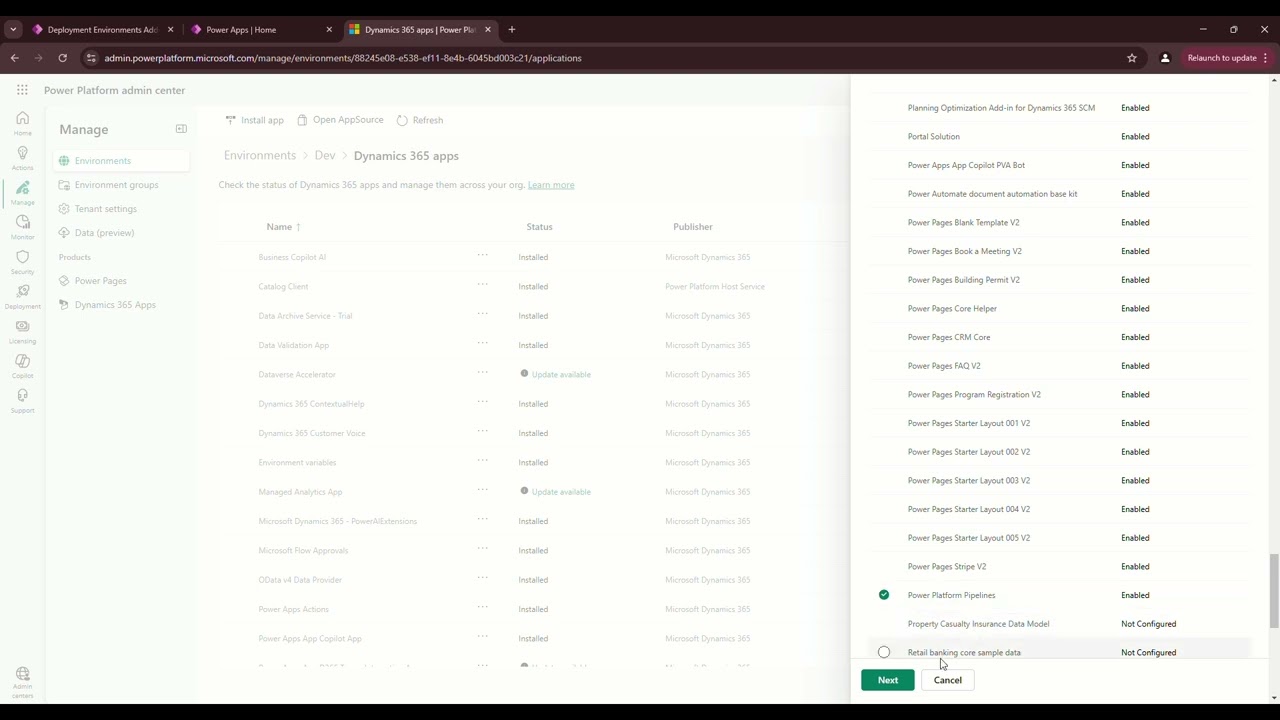This screenshot has height=720, width=1280.
Task: Go to Home in left rail
Action: [22, 123]
